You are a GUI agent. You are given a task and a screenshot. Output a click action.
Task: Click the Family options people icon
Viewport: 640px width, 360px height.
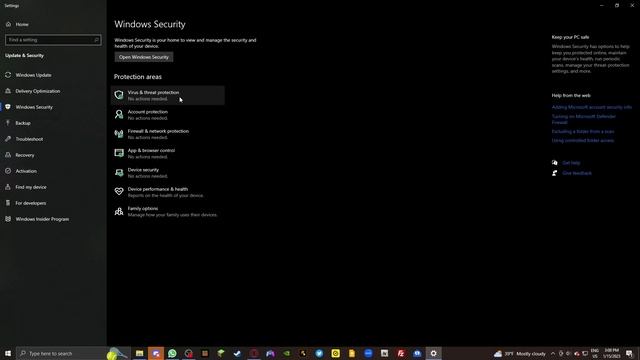(119, 211)
